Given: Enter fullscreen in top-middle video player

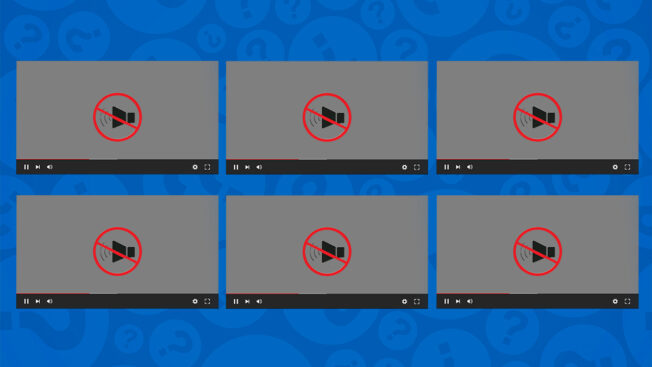Looking at the screenshot, I should pos(417,167).
